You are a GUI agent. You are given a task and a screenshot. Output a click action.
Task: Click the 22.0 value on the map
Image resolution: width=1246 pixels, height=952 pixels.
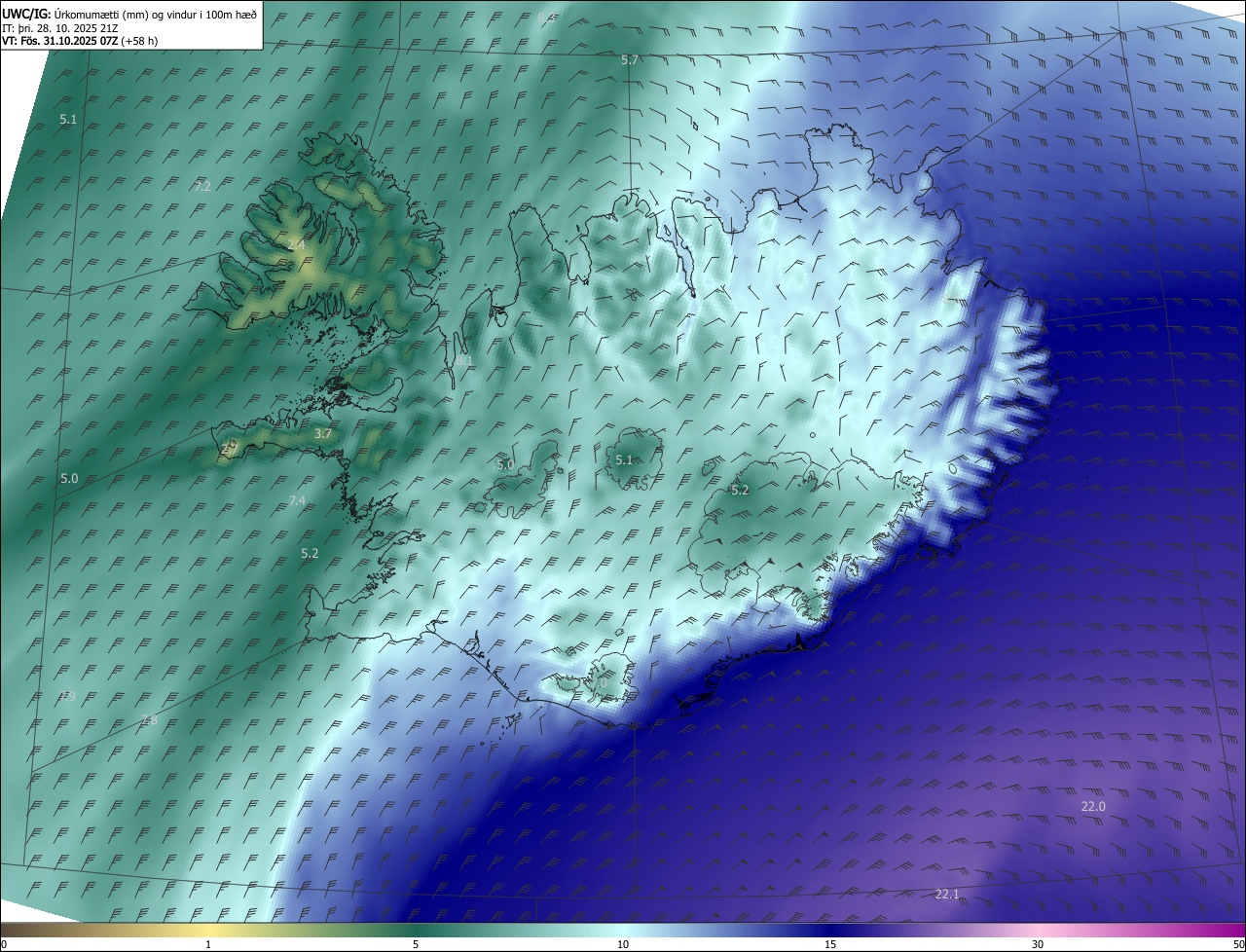point(1093,806)
